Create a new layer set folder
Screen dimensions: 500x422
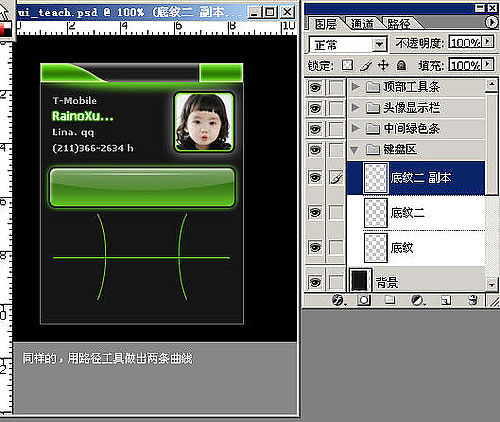(x=390, y=301)
